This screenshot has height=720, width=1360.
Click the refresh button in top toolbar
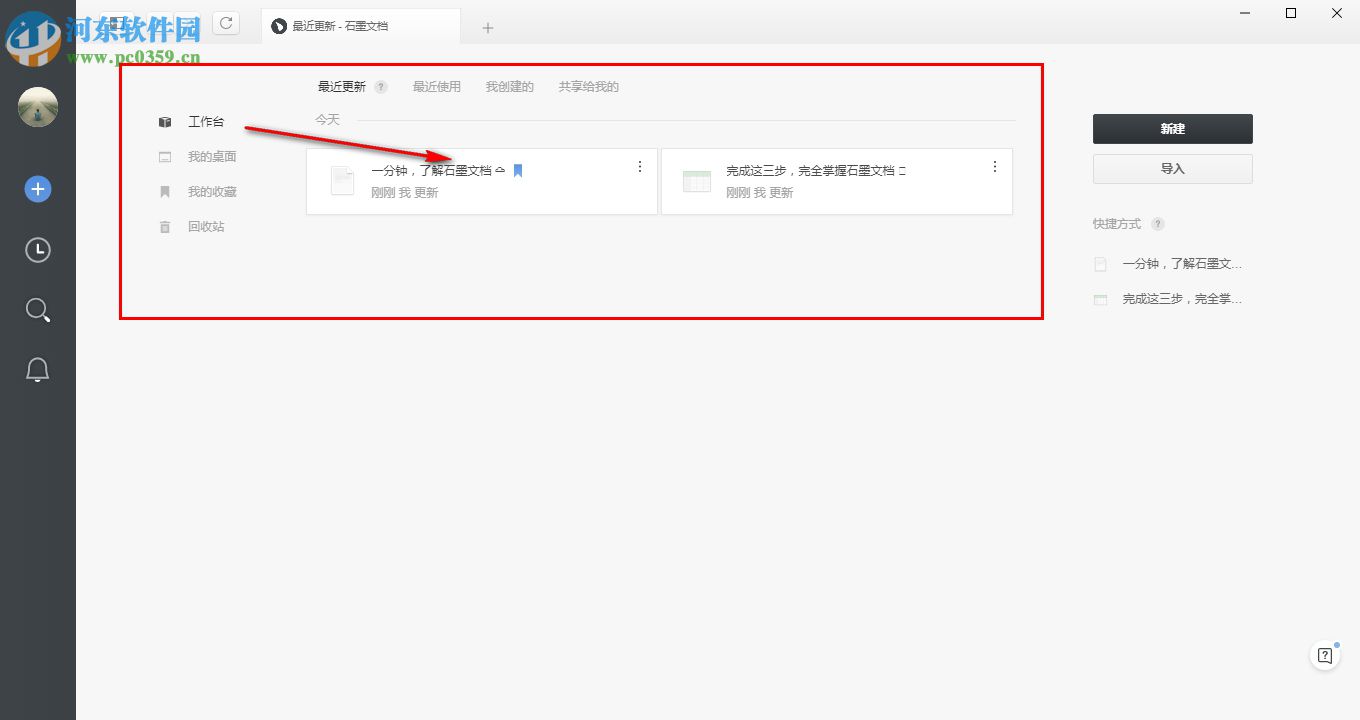tap(226, 23)
